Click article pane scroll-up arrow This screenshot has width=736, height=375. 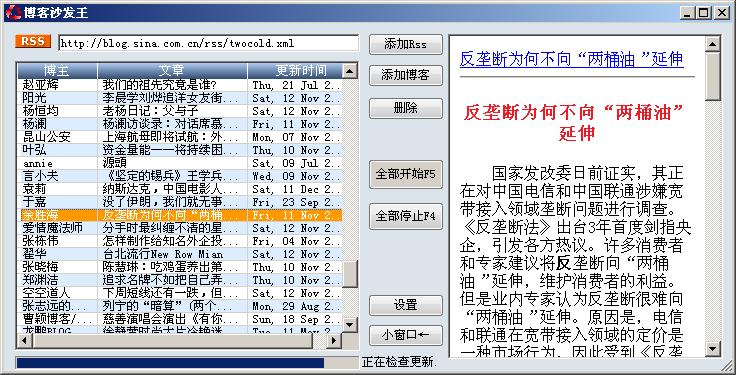[x=713, y=45]
